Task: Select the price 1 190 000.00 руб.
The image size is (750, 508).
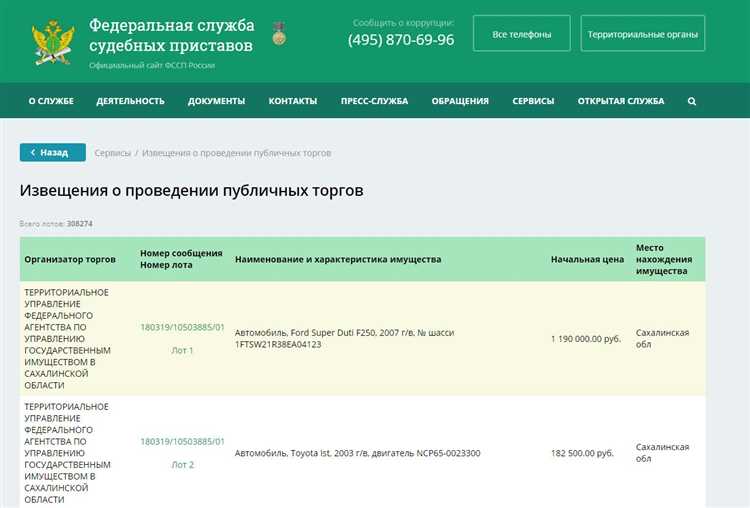Action: [586, 339]
